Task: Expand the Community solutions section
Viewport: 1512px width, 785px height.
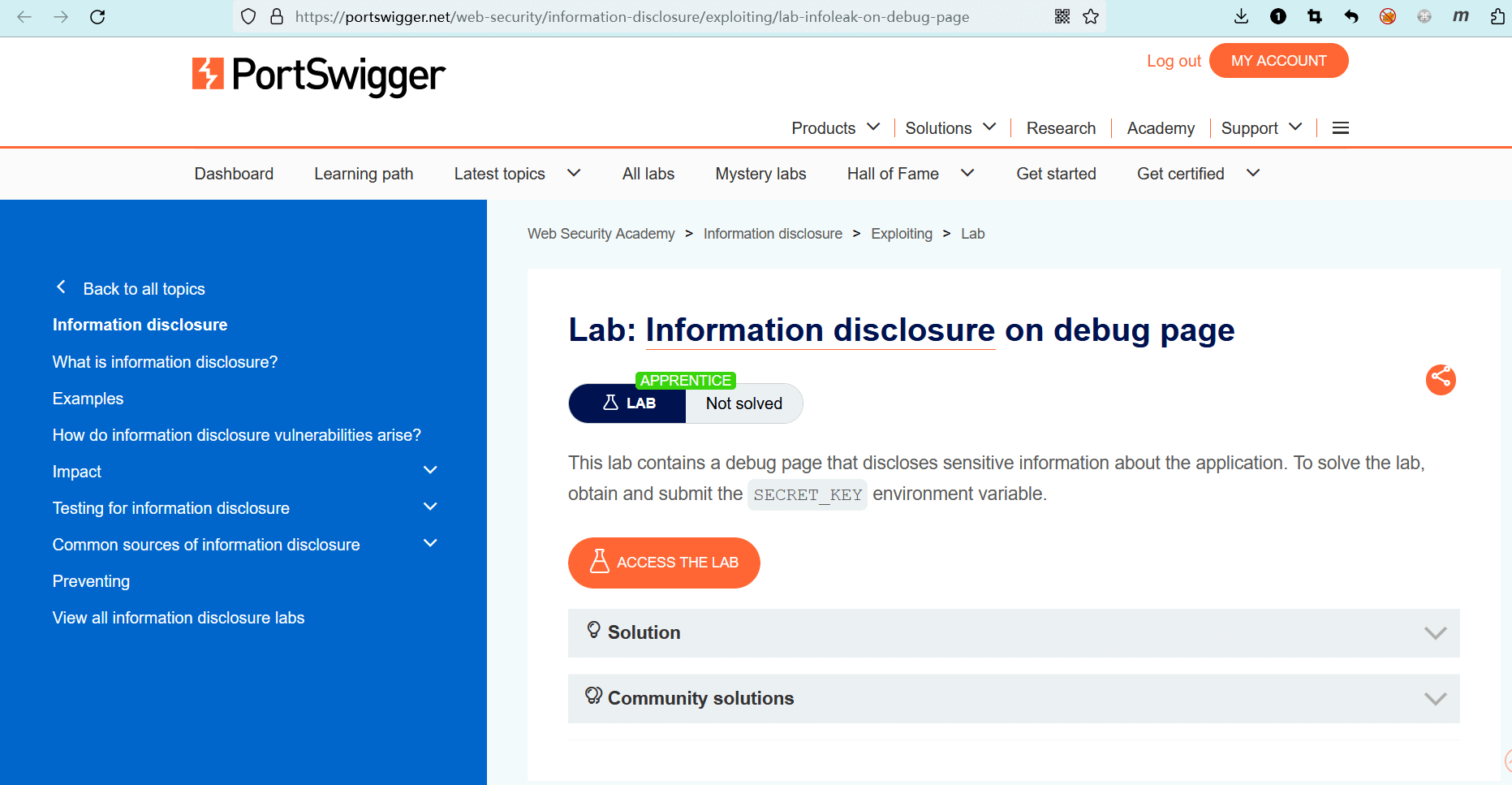Action: [x=1435, y=699]
